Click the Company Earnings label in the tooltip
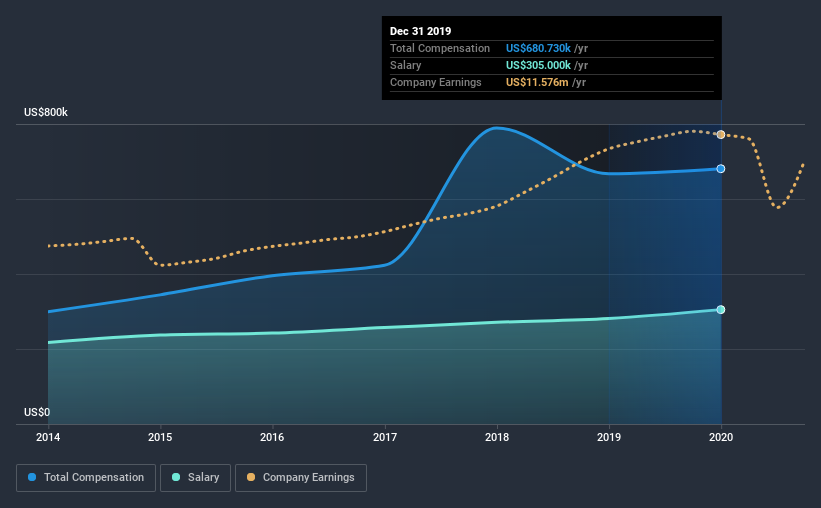Viewport: 821px width, 508px height. tap(436, 82)
